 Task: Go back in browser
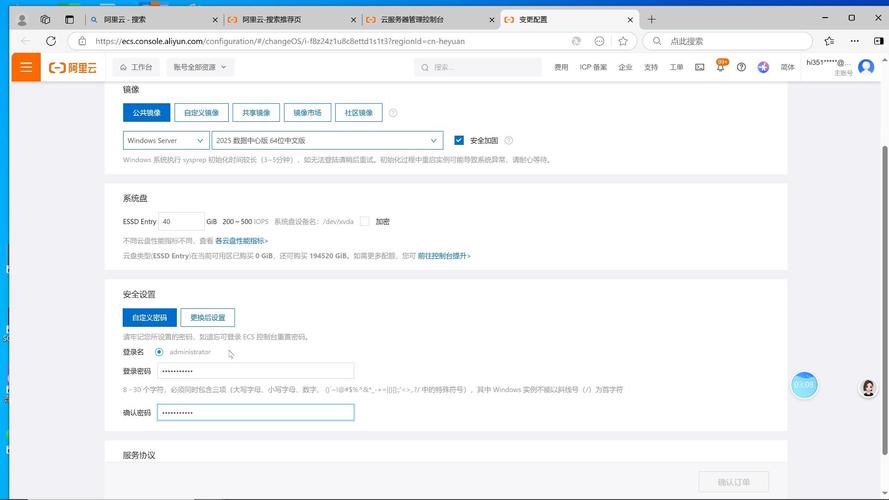pos(25,41)
